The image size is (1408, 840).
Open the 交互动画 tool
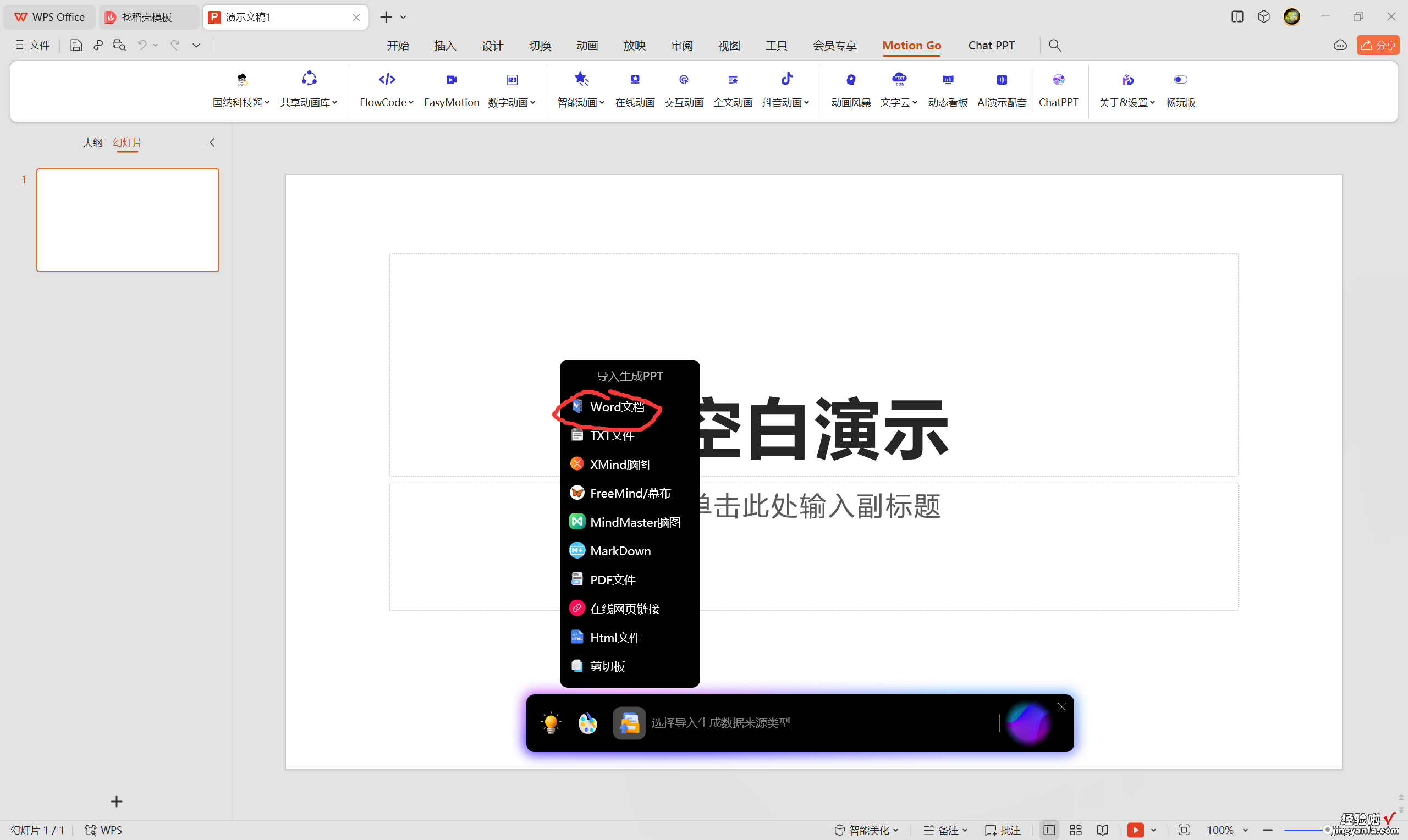pos(684,90)
